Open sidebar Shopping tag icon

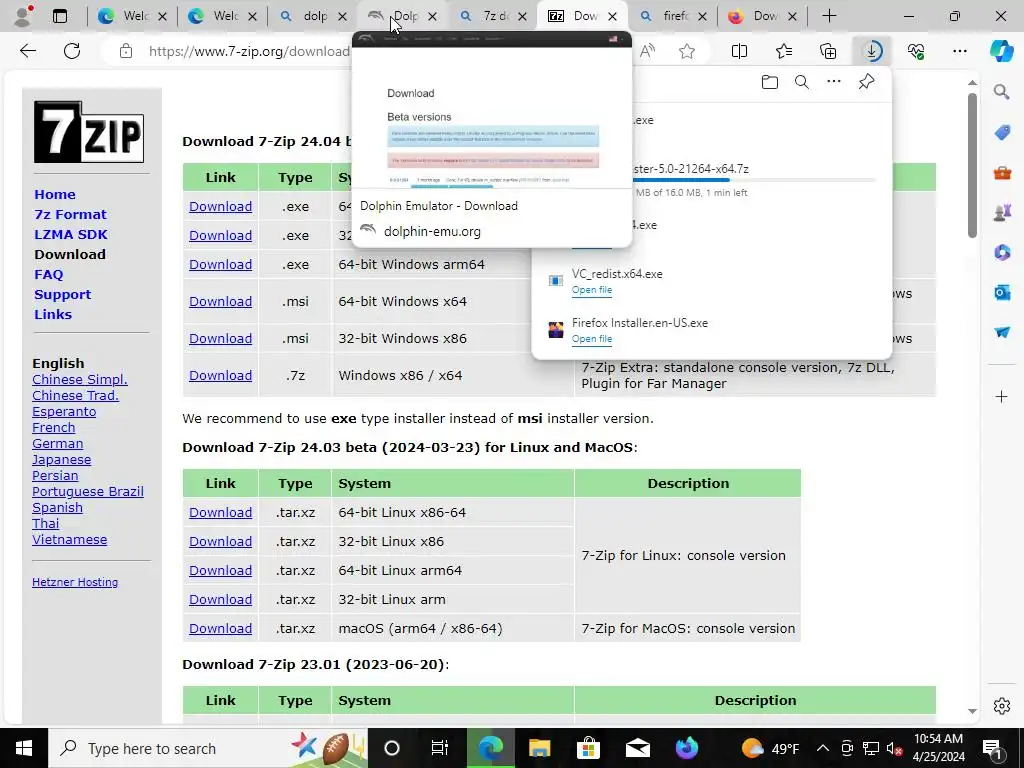[x=1002, y=133]
